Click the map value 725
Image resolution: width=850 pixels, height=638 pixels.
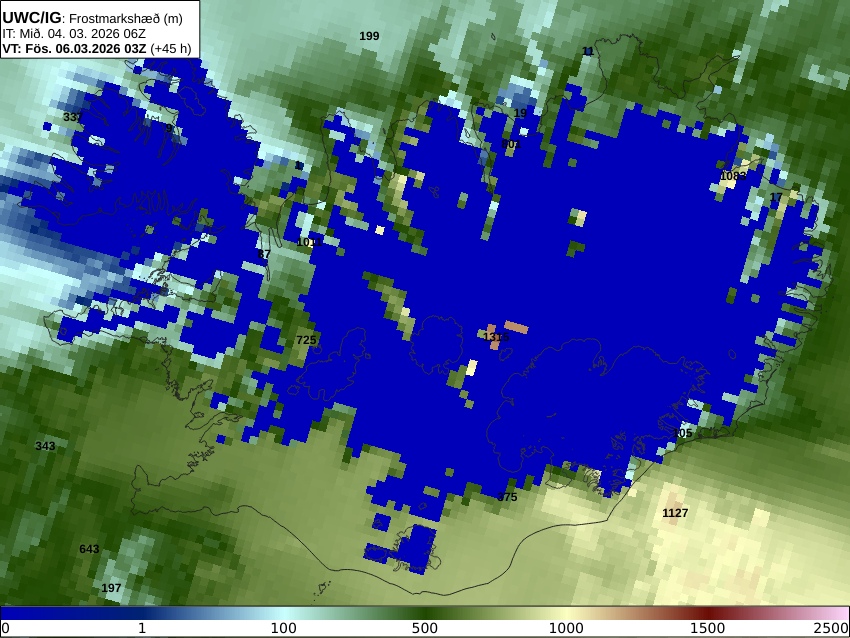(x=306, y=340)
